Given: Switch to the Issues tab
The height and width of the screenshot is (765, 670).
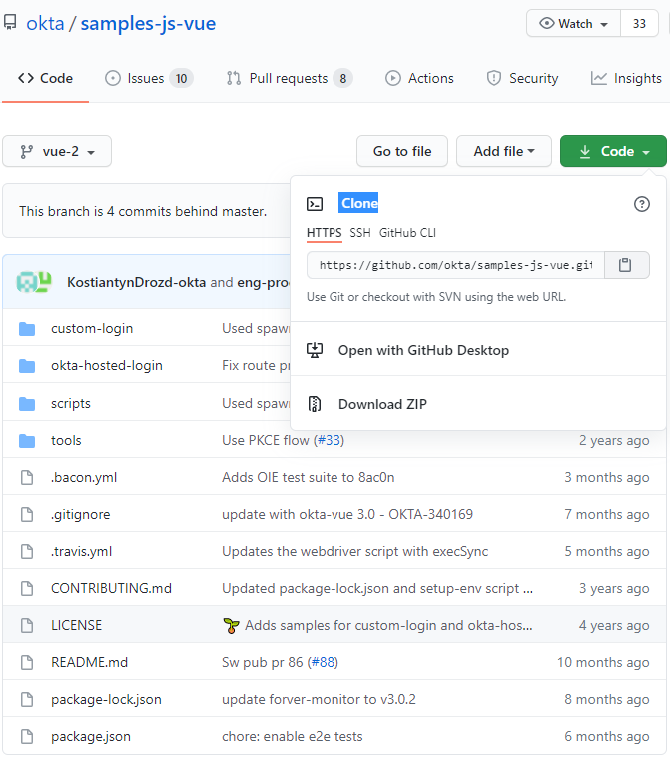Looking at the screenshot, I should click(149, 79).
